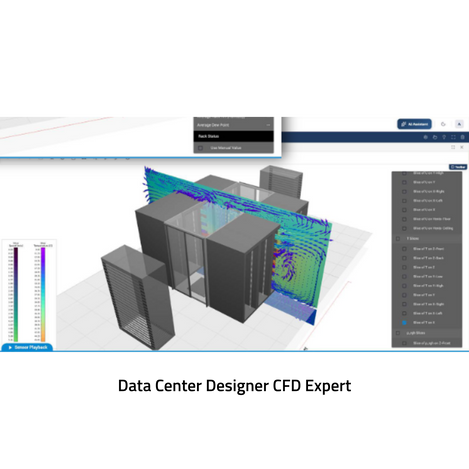The image size is (469, 469).
Task: Enable the Slice of T on Y-Low checkbox
Action: point(404,277)
